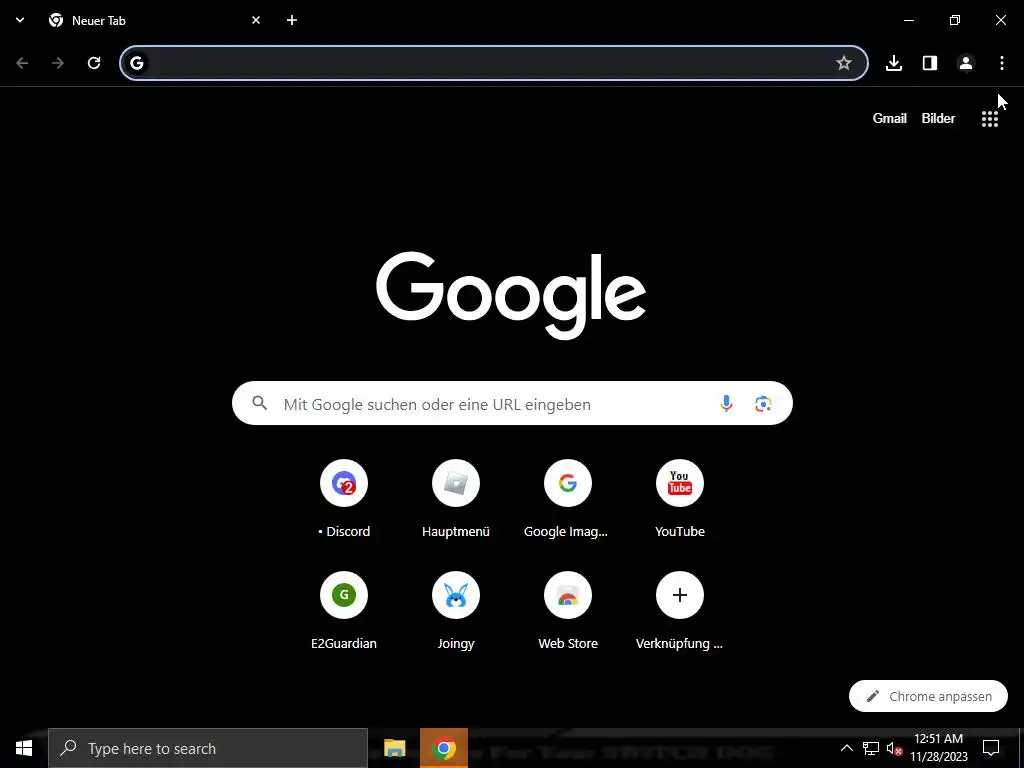
Task: Click the Google logo
Action: pyautogui.click(x=511, y=295)
